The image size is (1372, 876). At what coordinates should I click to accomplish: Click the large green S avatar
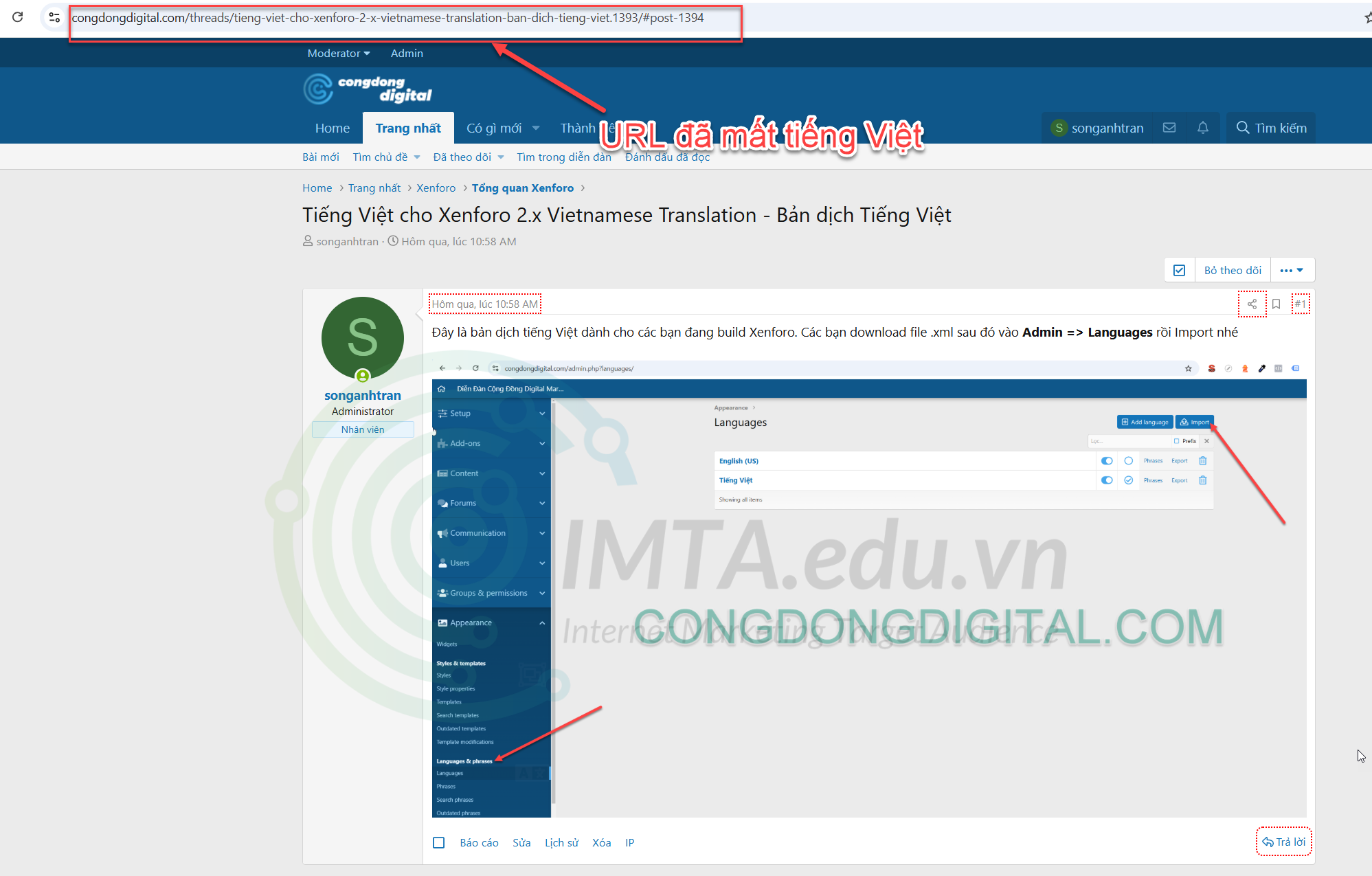(363, 338)
